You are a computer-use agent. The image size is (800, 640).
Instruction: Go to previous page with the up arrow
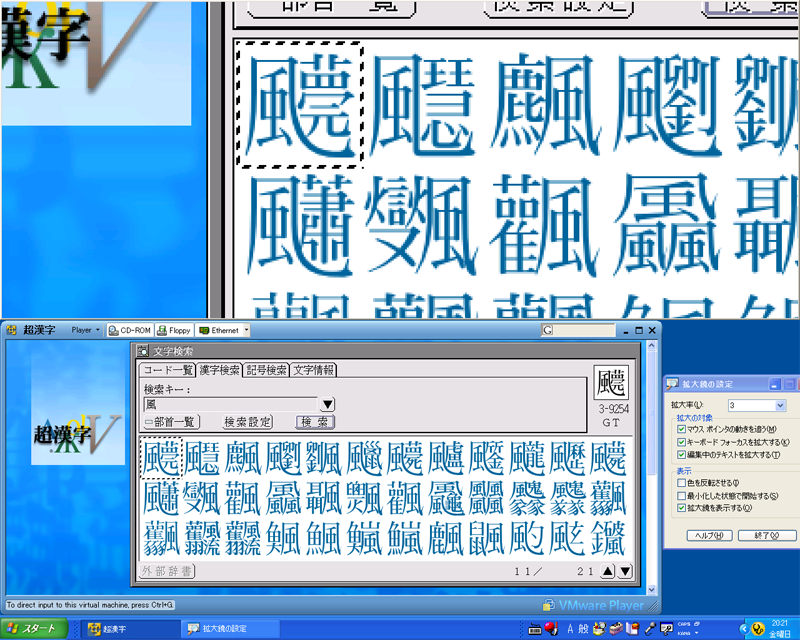click(607, 572)
